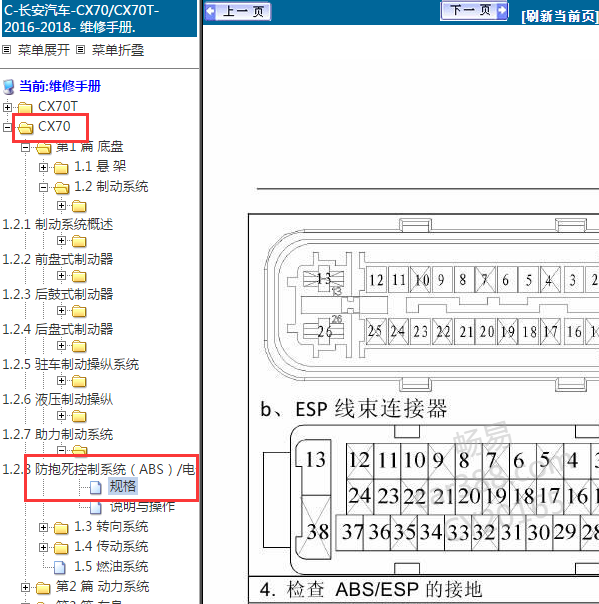The image size is (599, 604).
Task: Click the CX70T folder icon
Action: coord(25,107)
